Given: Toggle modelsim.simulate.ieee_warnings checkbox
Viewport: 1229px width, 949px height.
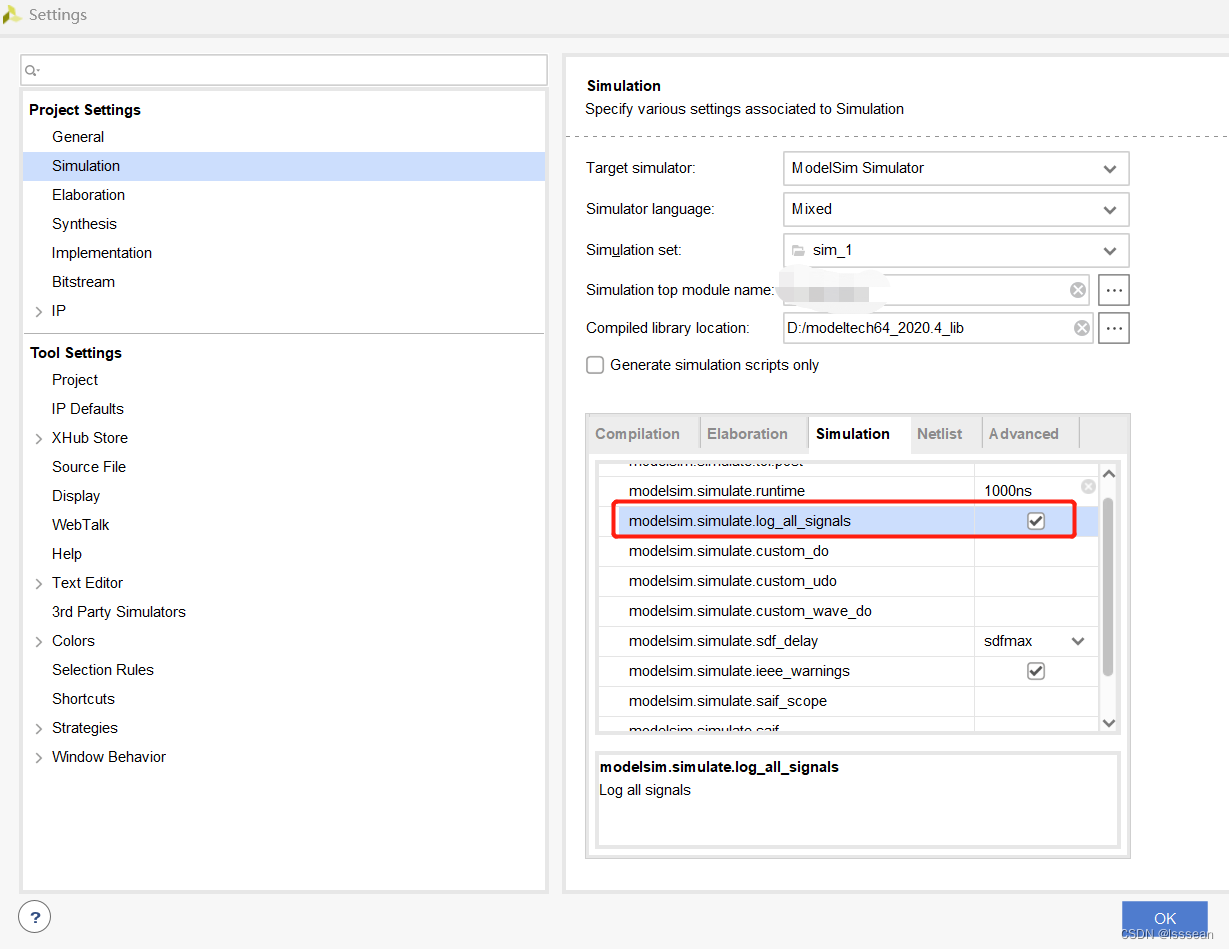Looking at the screenshot, I should pos(1036,671).
